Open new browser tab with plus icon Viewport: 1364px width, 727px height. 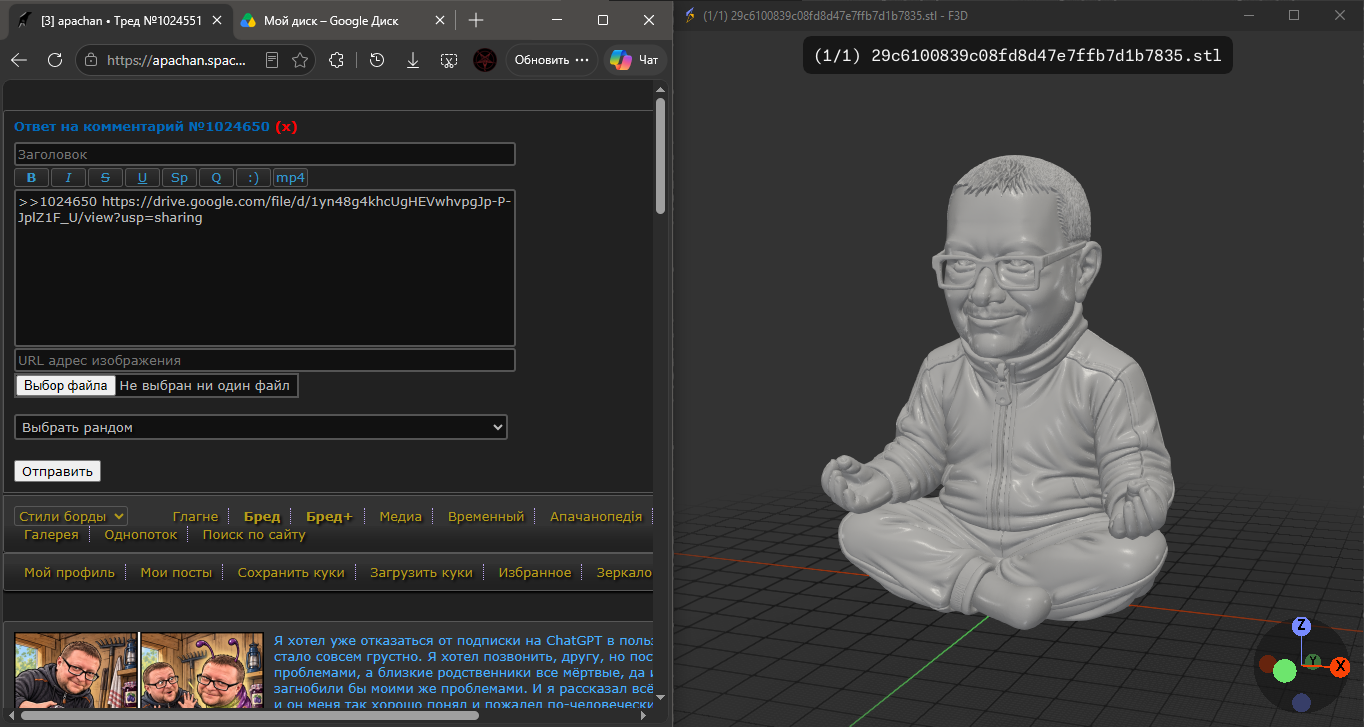tap(476, 20)
